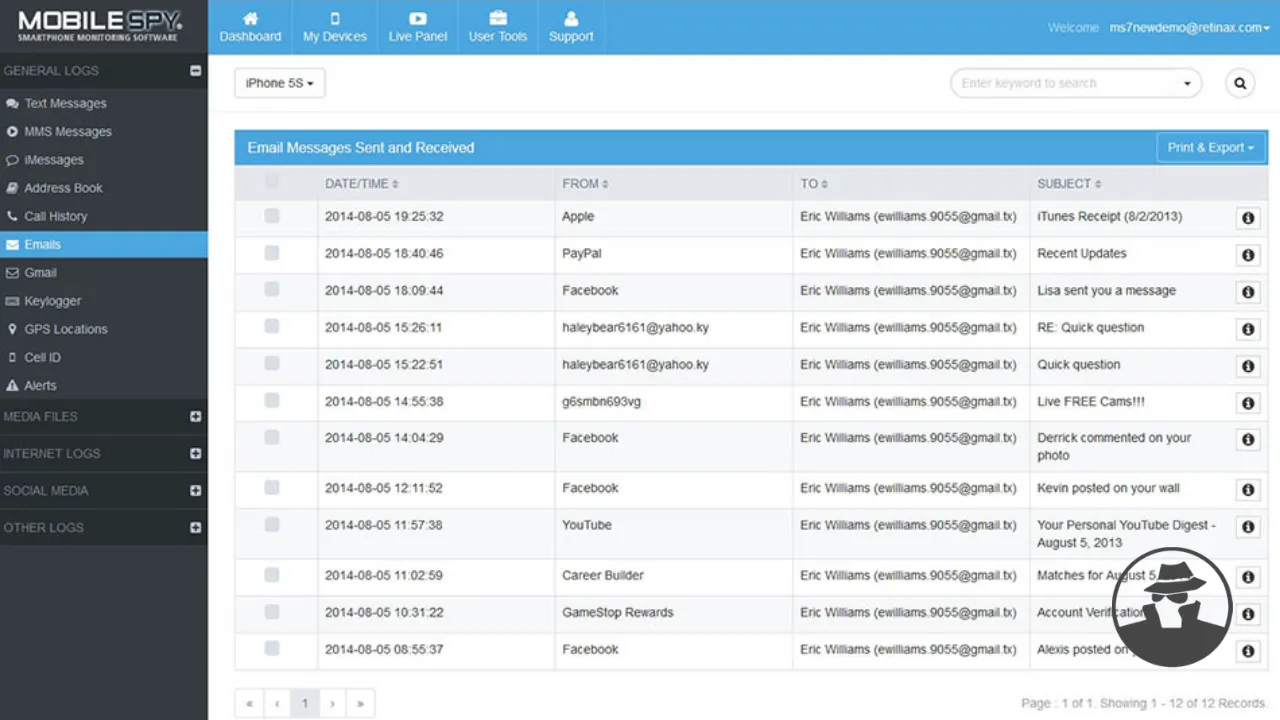Viewport: 1280px width, 720px height.
Task: Open Text Messages in the sidebar
Action: click(104, 104)
